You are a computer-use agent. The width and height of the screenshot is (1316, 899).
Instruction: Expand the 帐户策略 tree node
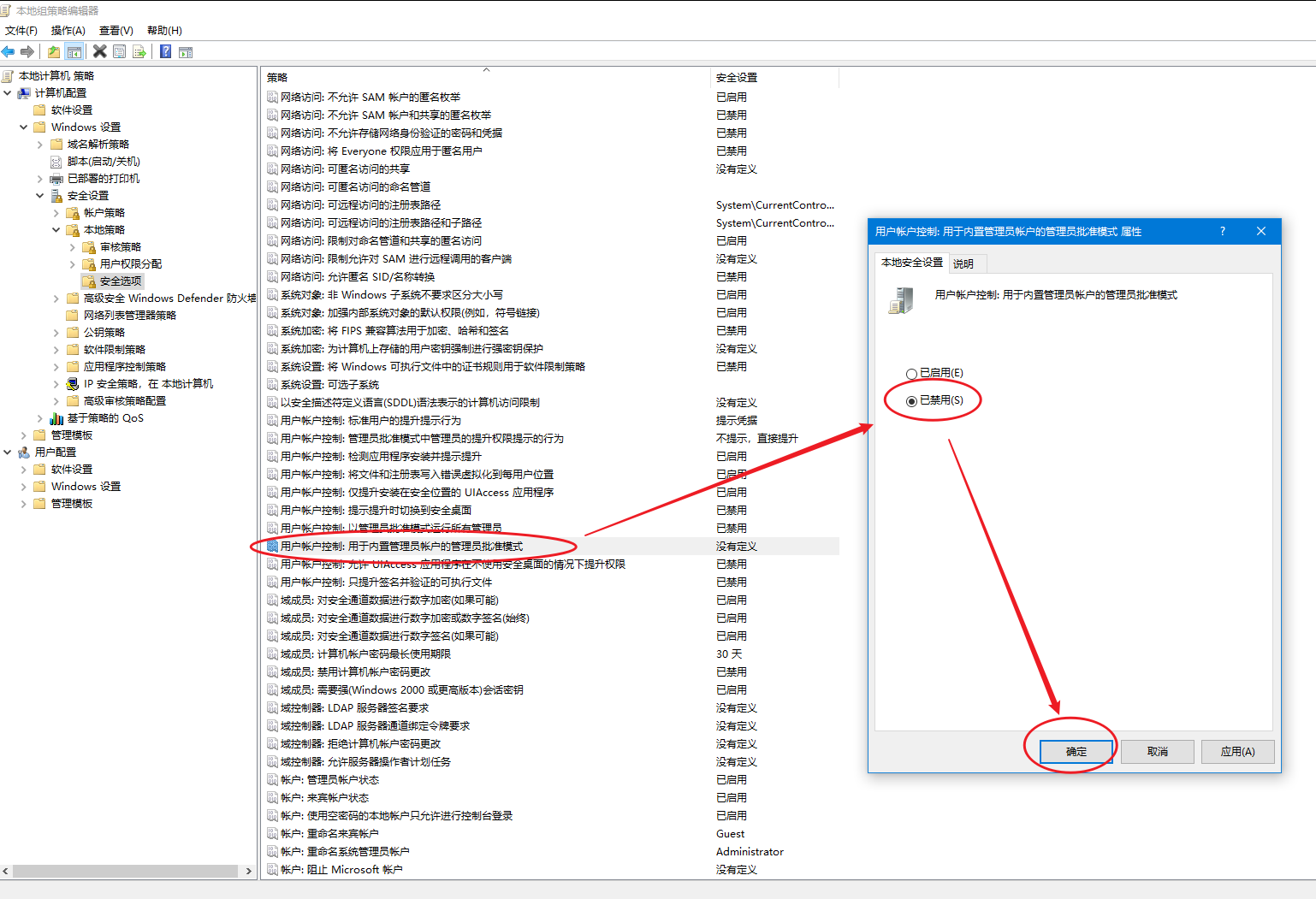tap(56, 213)
